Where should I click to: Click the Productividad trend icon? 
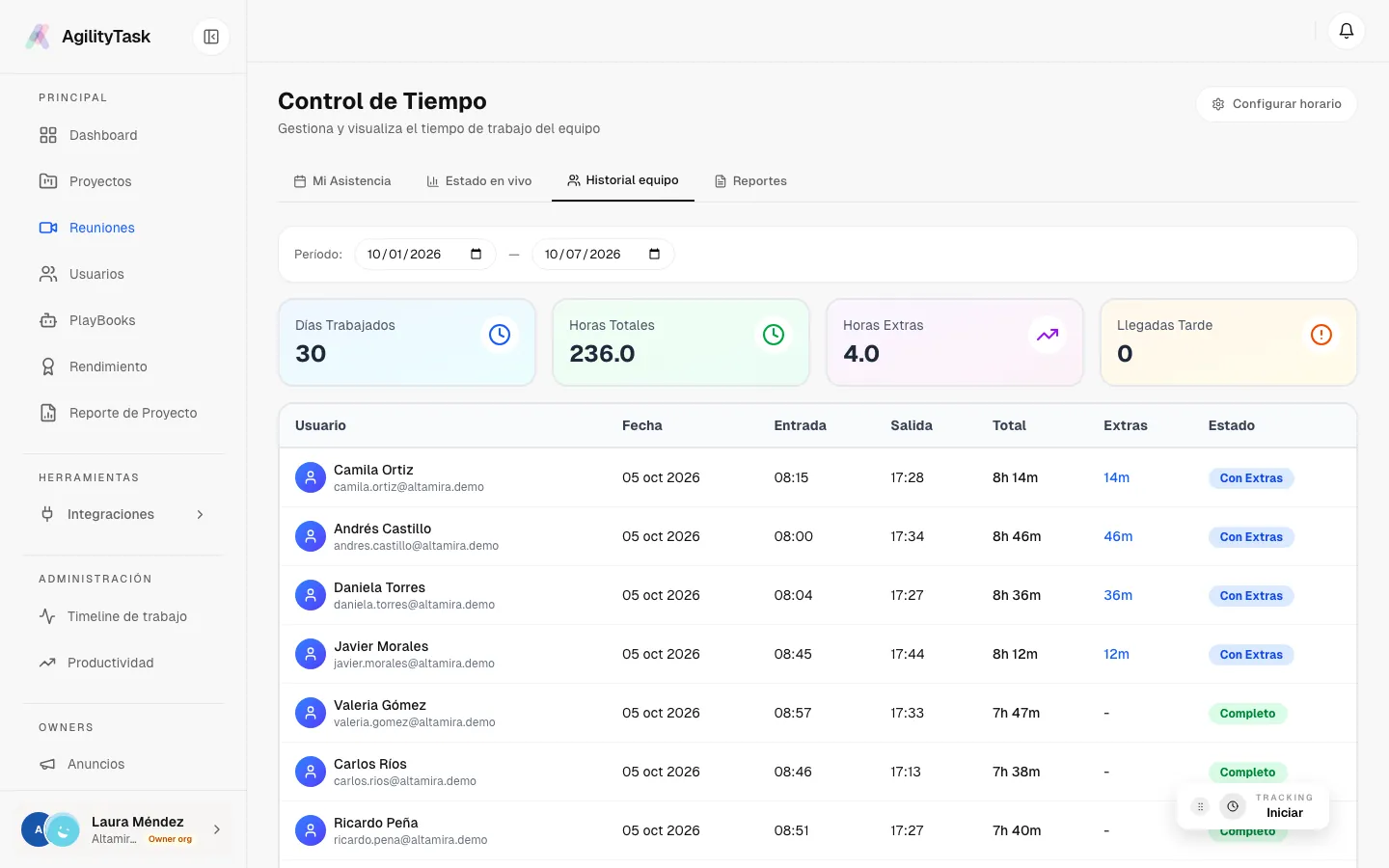click(47, 663)
